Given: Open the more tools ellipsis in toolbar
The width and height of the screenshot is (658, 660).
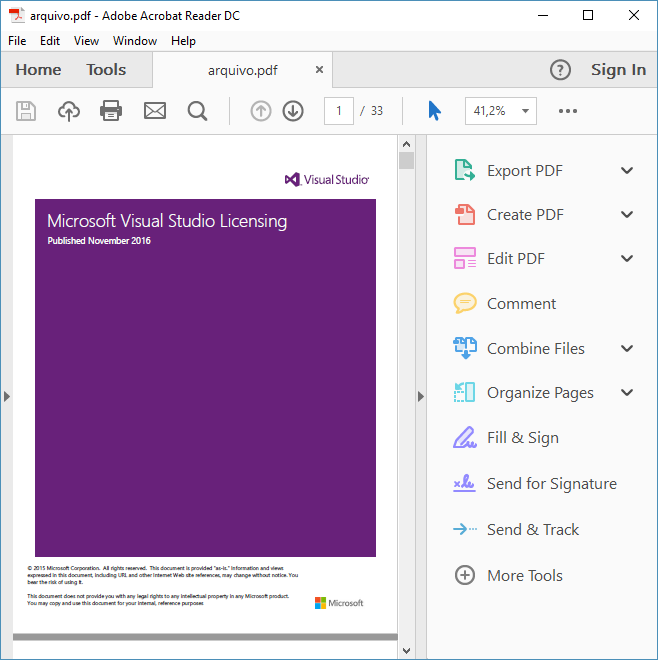Looking at the screenshot, I should (x=567, y=111).
